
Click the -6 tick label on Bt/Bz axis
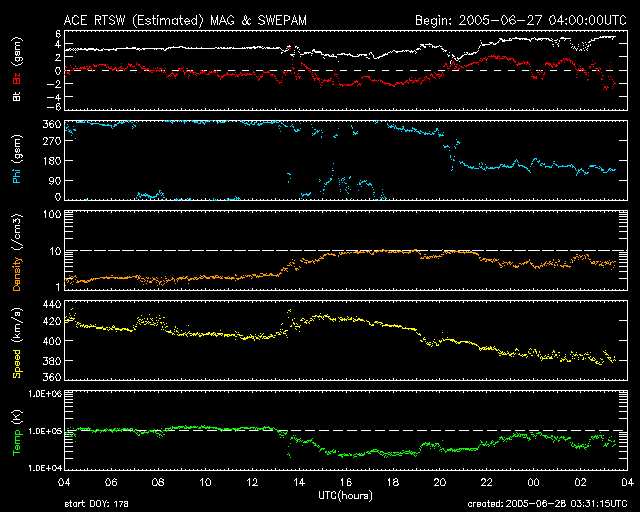click(x=55, y=107)
